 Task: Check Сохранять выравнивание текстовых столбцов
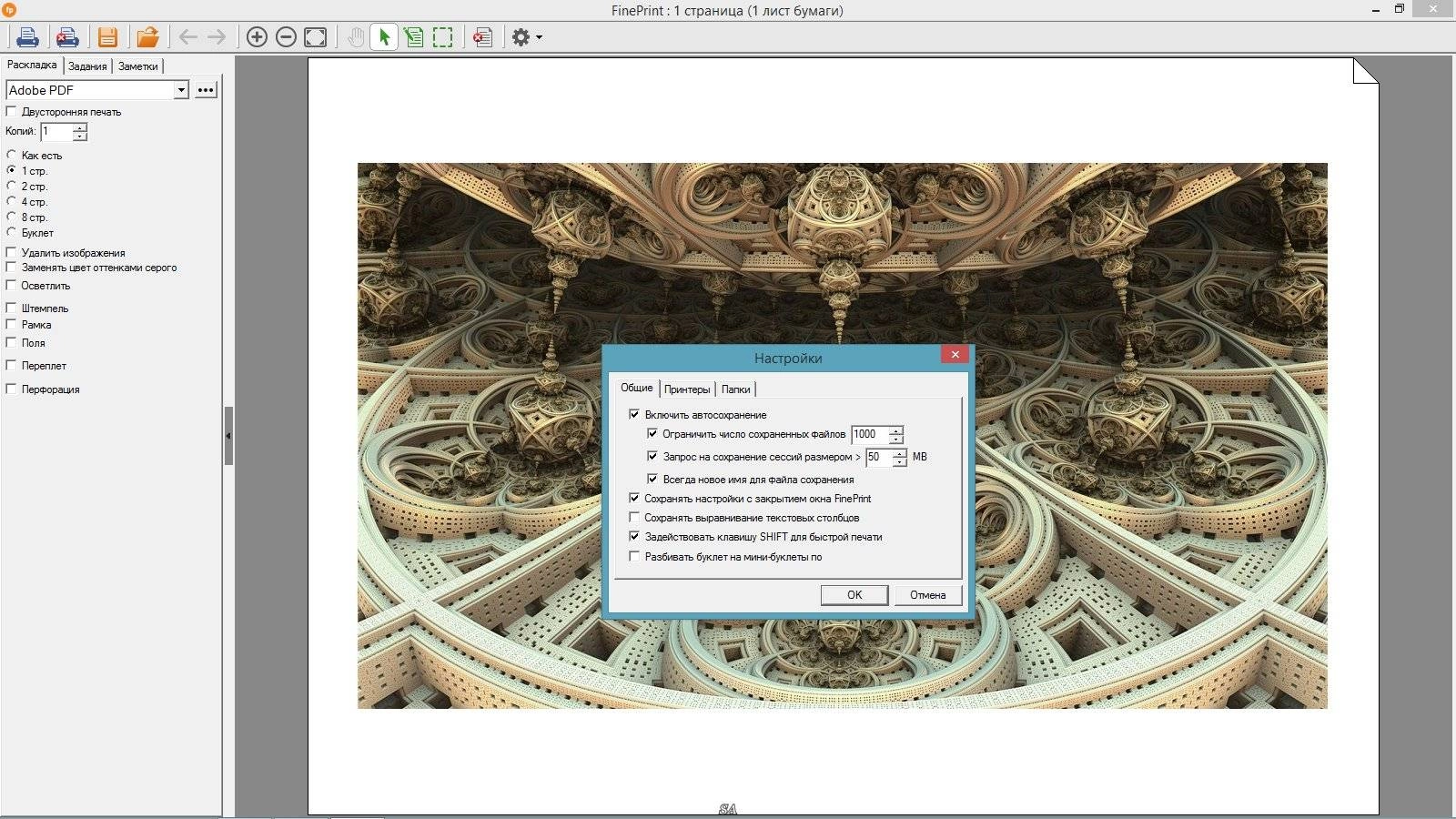634,517
